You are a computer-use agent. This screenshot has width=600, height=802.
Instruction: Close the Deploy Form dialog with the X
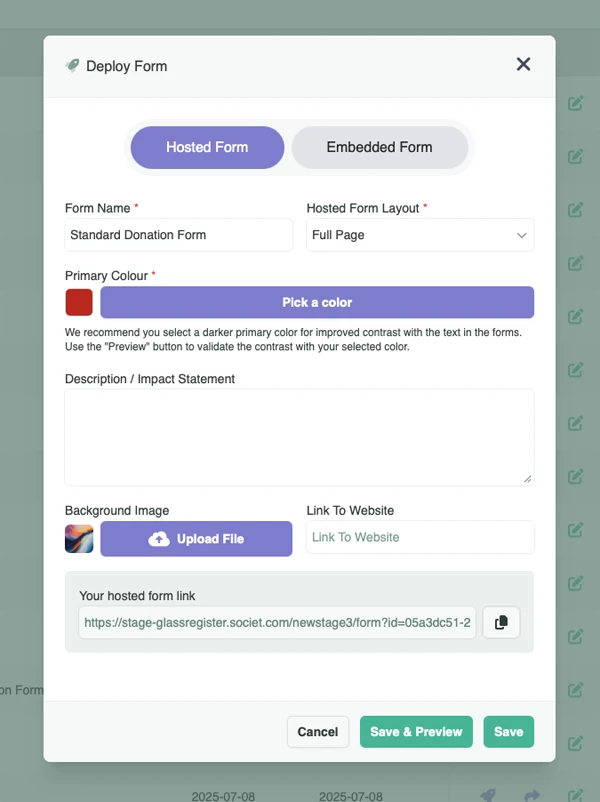coord(523,64)
